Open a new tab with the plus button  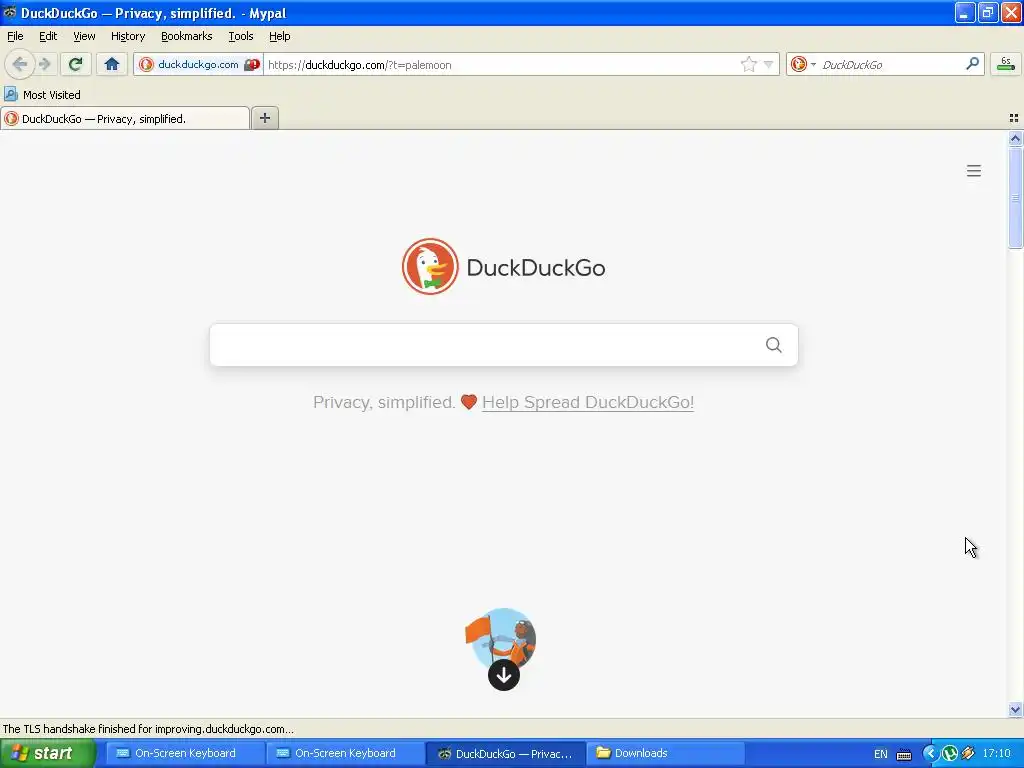click(264, 118)
